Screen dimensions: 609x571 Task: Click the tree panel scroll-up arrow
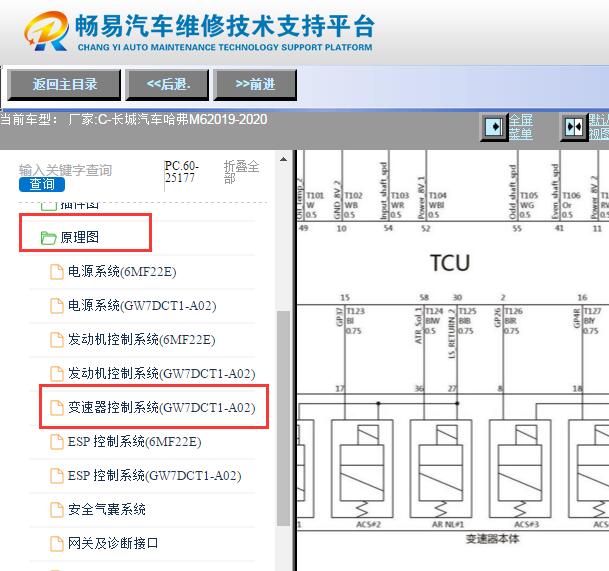pos(284,159)
